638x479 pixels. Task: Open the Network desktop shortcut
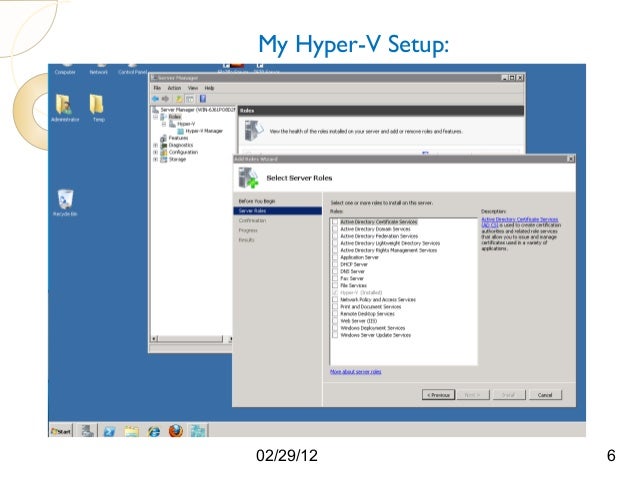98,70
